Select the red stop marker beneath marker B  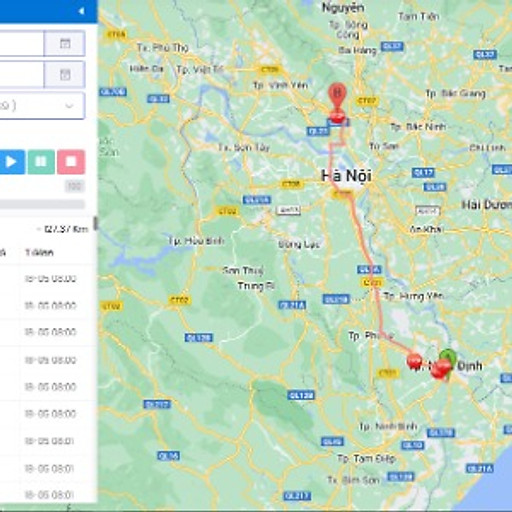[x=337, y=117]
